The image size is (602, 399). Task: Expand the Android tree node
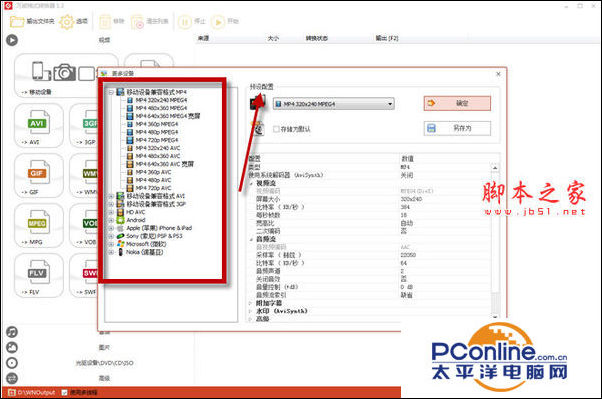111,220
